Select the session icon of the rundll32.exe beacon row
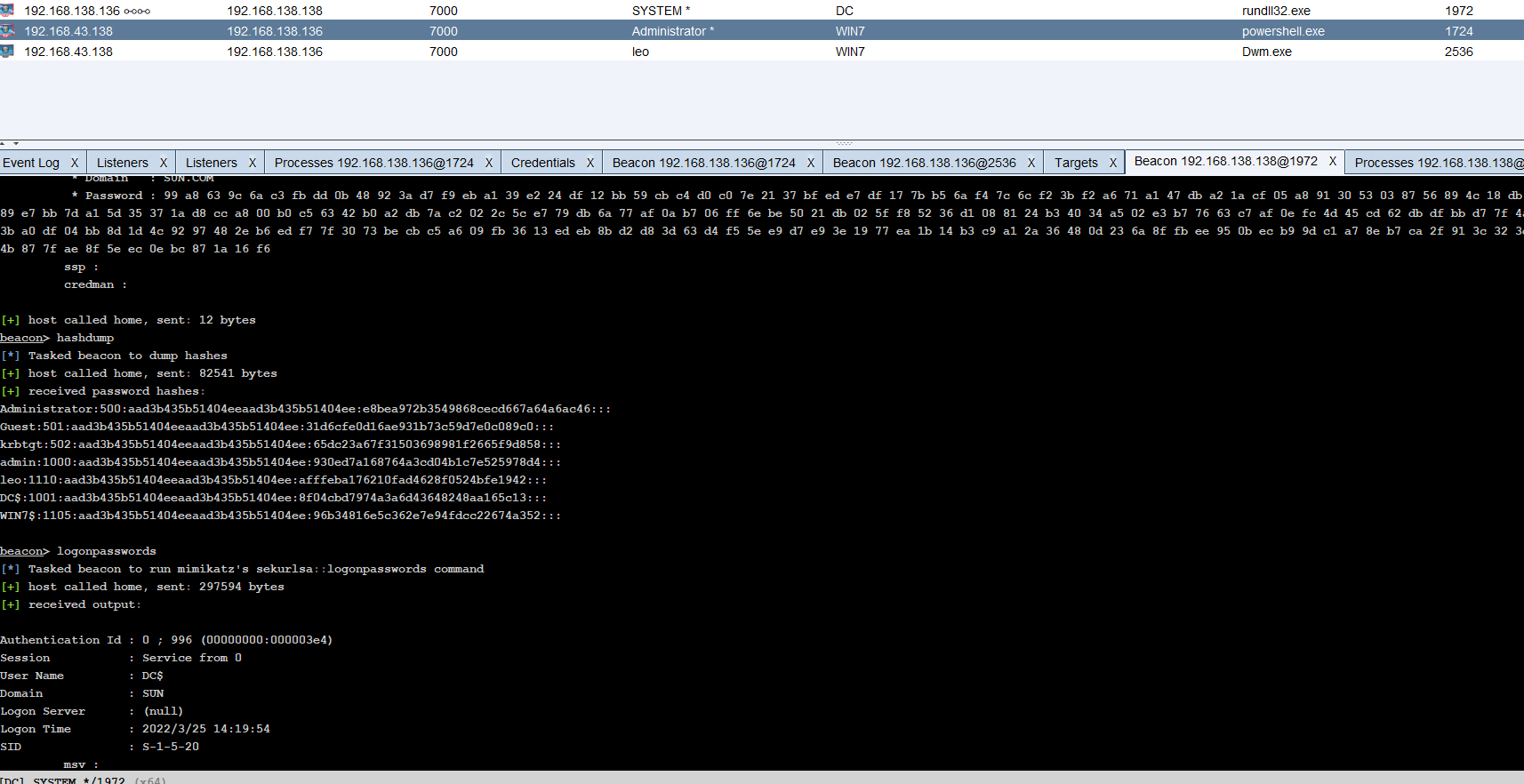 pyautogui.click(x=7, y=11)
